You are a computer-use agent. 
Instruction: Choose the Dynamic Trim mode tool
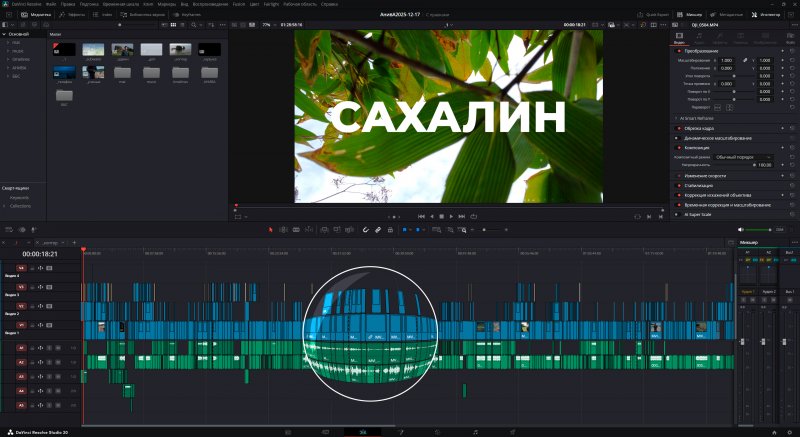click(296, 230)
